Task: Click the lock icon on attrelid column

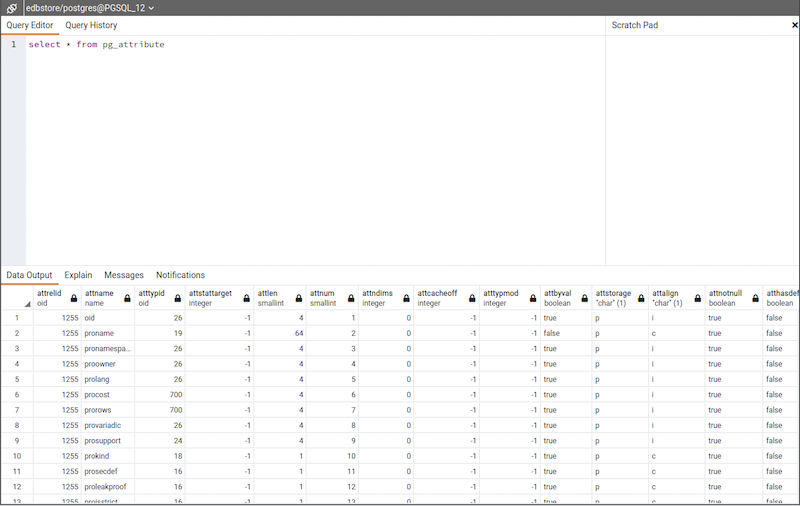Action: [74, 298]
